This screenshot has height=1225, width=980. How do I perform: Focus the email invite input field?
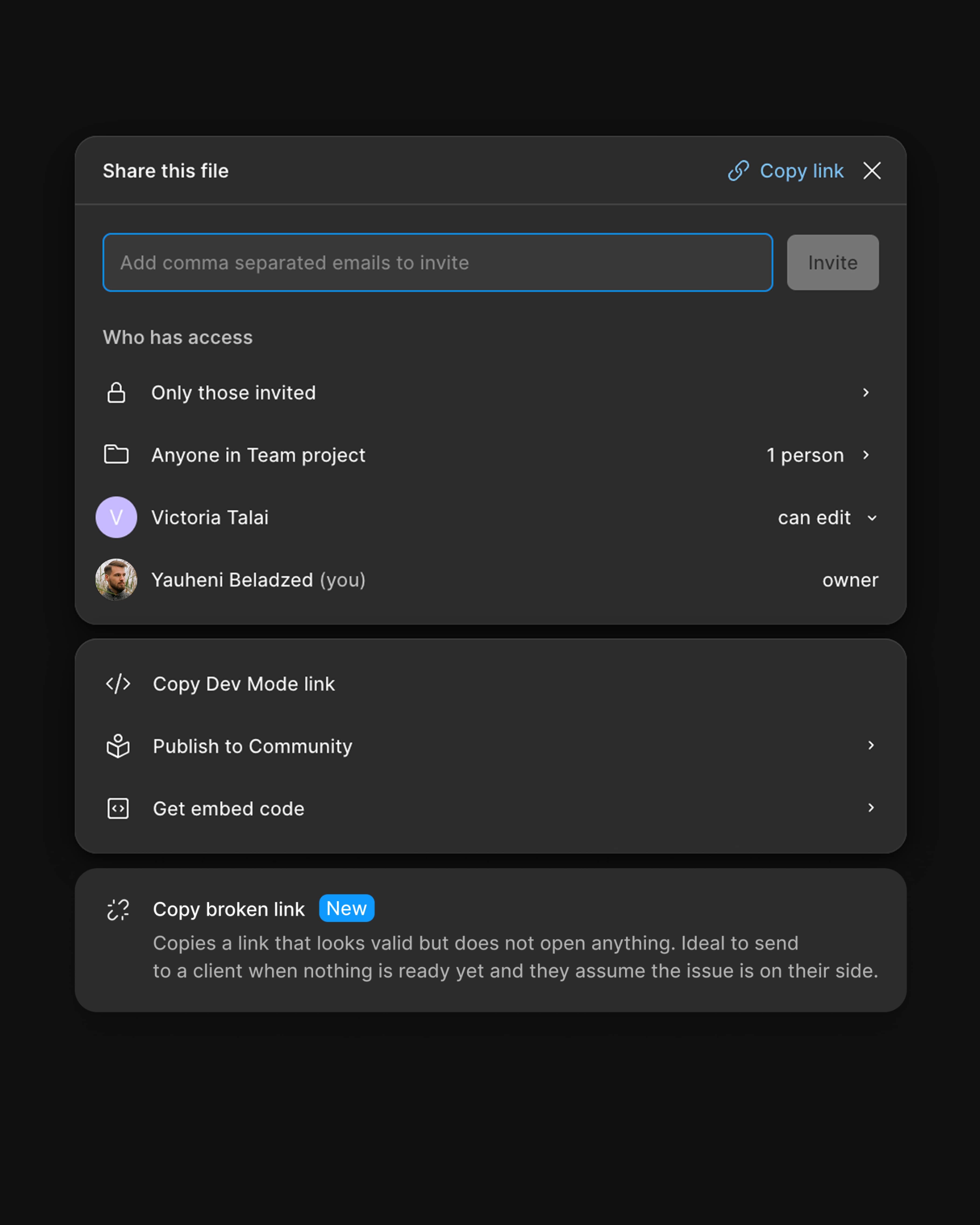tap(437, 262)
